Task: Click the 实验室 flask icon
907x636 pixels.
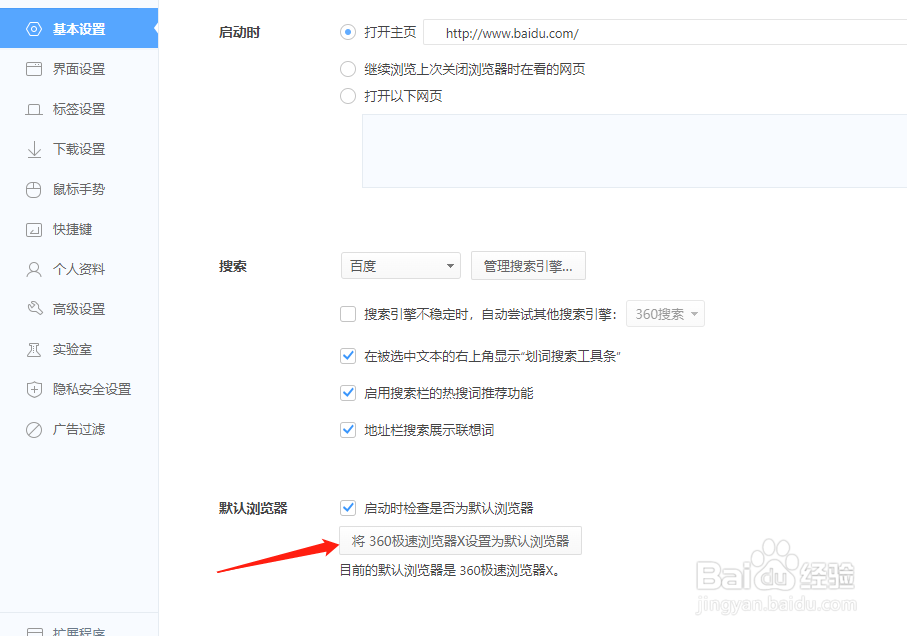Action: (34, 349)
